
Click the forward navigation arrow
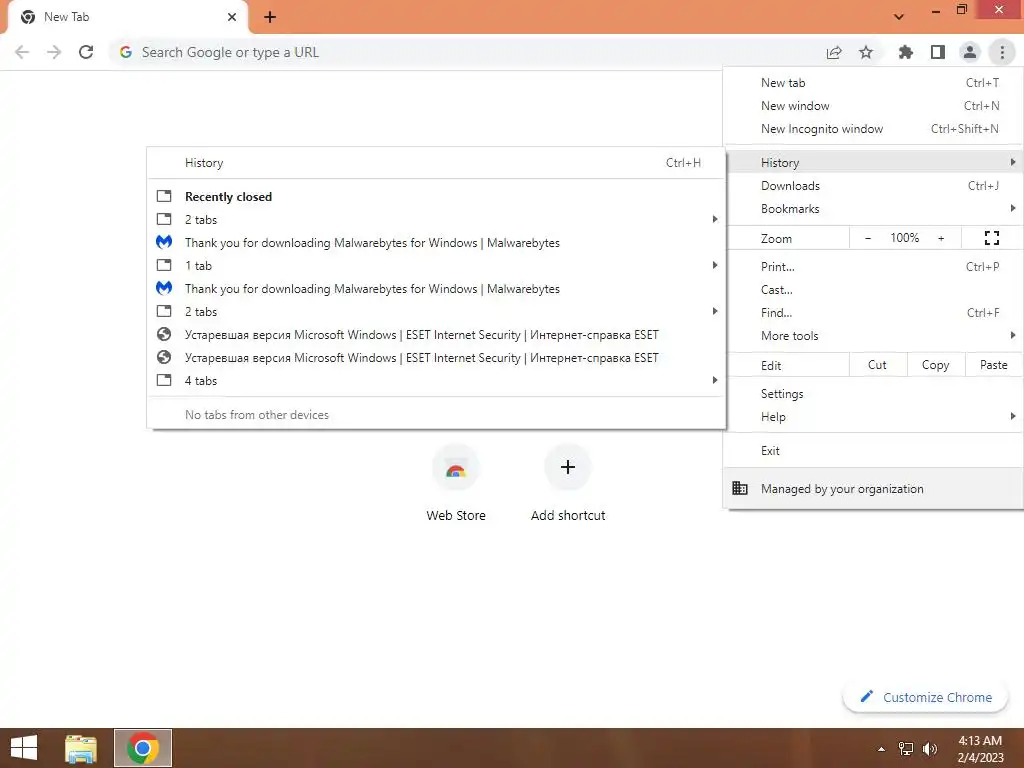(x=54, y=52)
